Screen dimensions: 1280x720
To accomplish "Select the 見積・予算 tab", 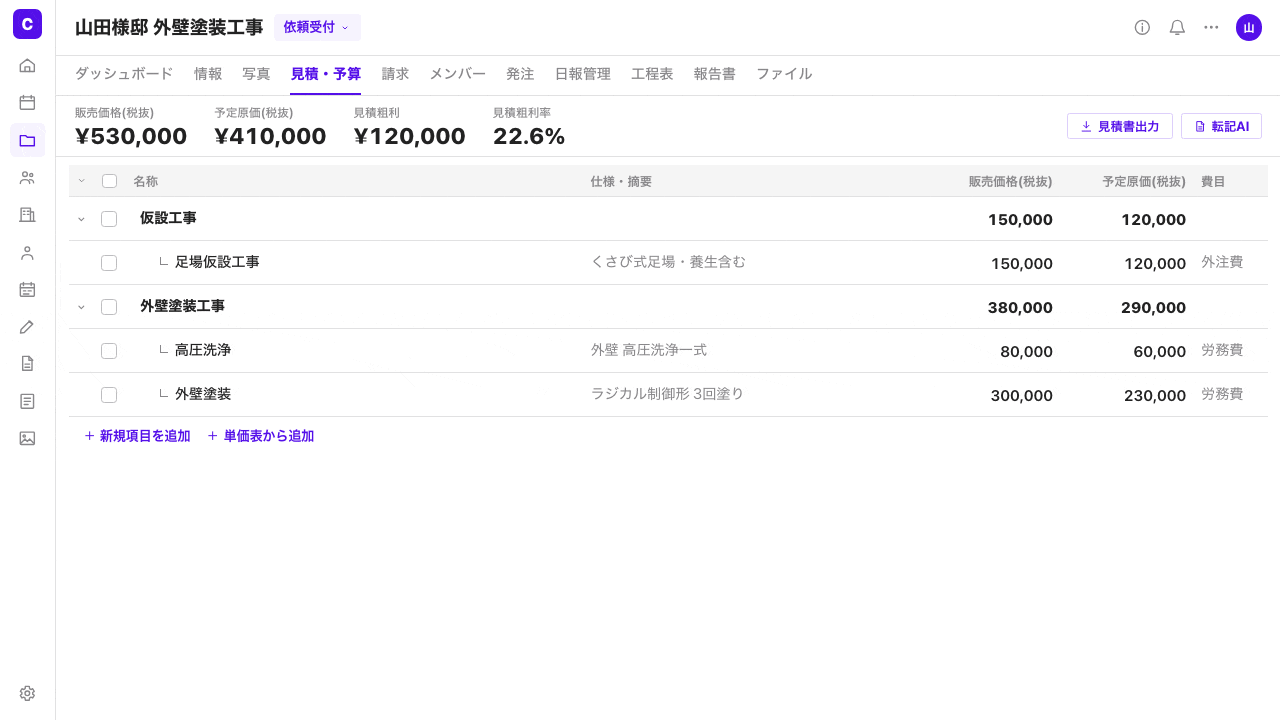I will 326,74.
